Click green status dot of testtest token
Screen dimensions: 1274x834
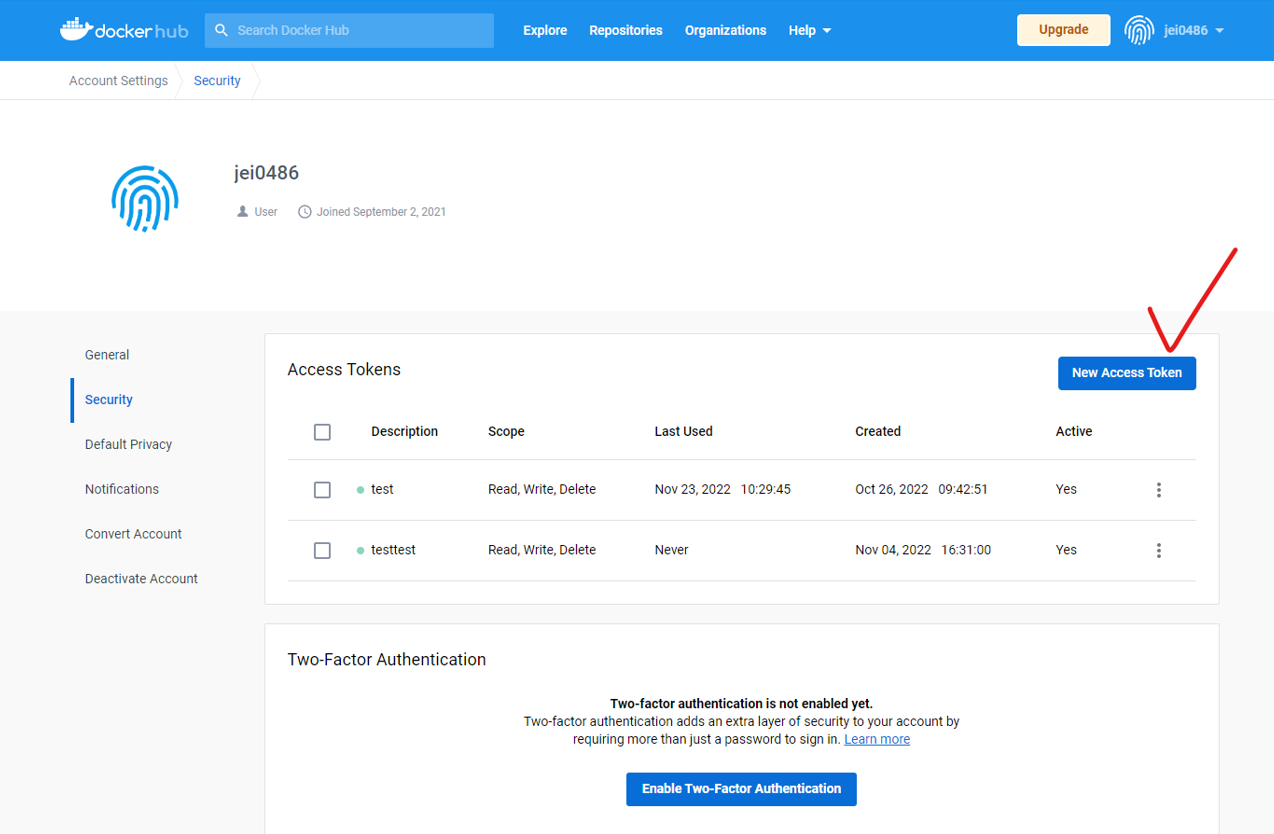(x=360, y=550)
